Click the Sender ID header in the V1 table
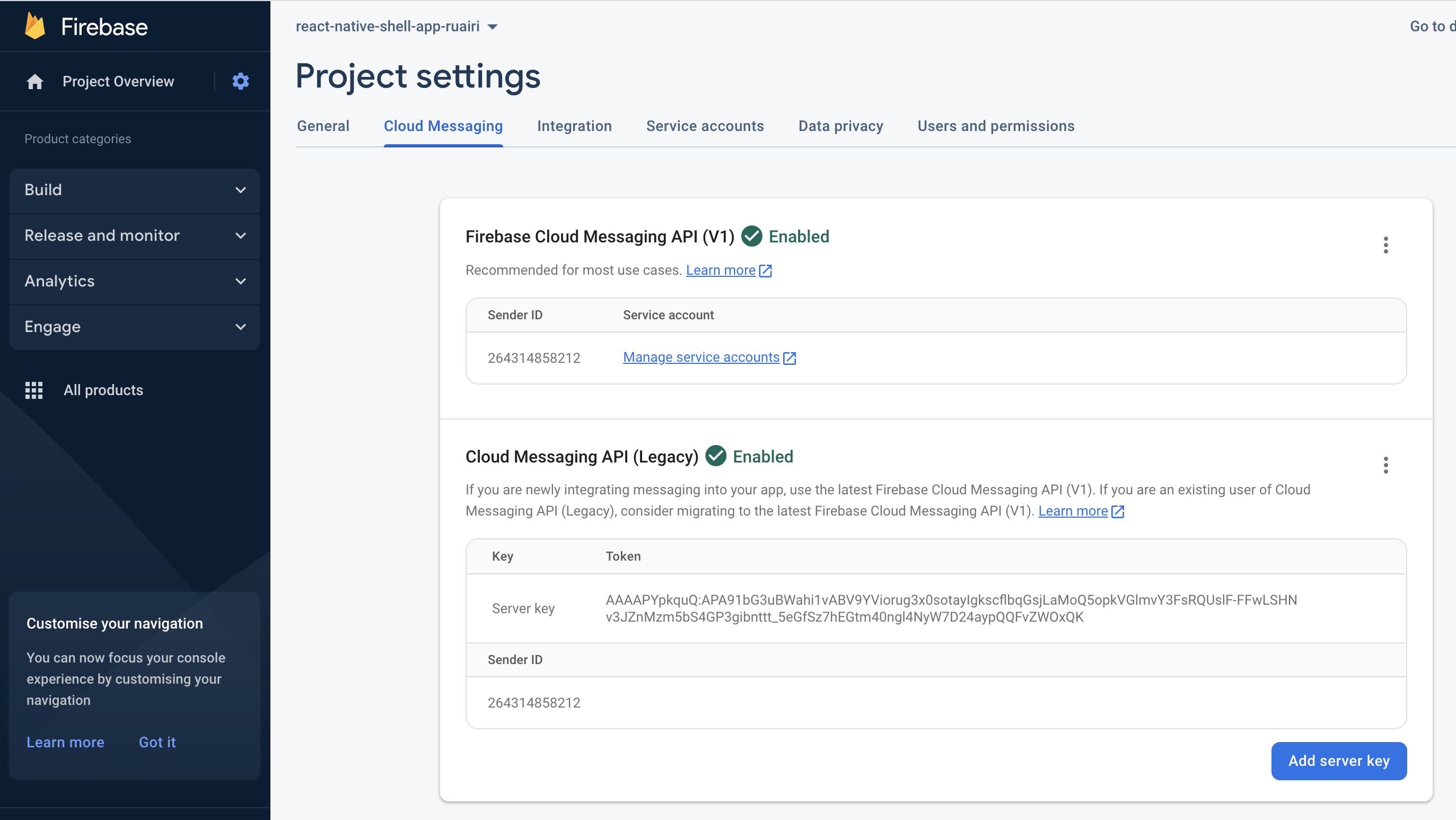Image resolution: width=1456 pixels, height=820 pixels. 515,315
